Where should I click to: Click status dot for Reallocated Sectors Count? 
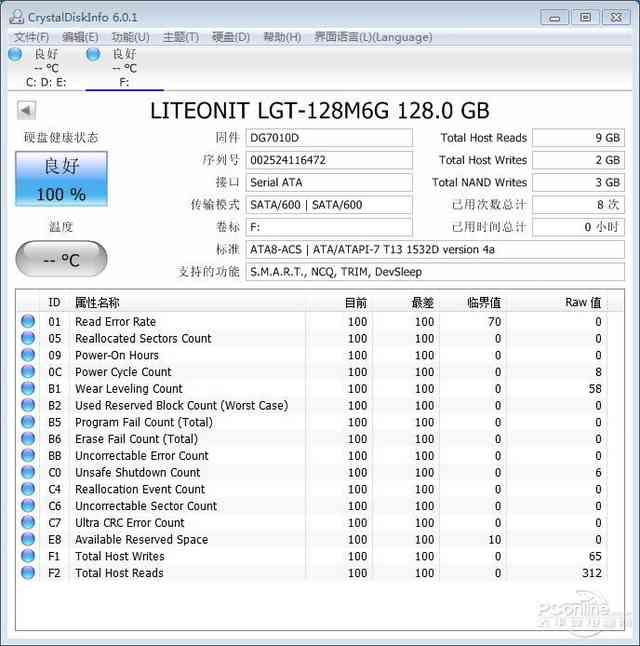point(28,338)
